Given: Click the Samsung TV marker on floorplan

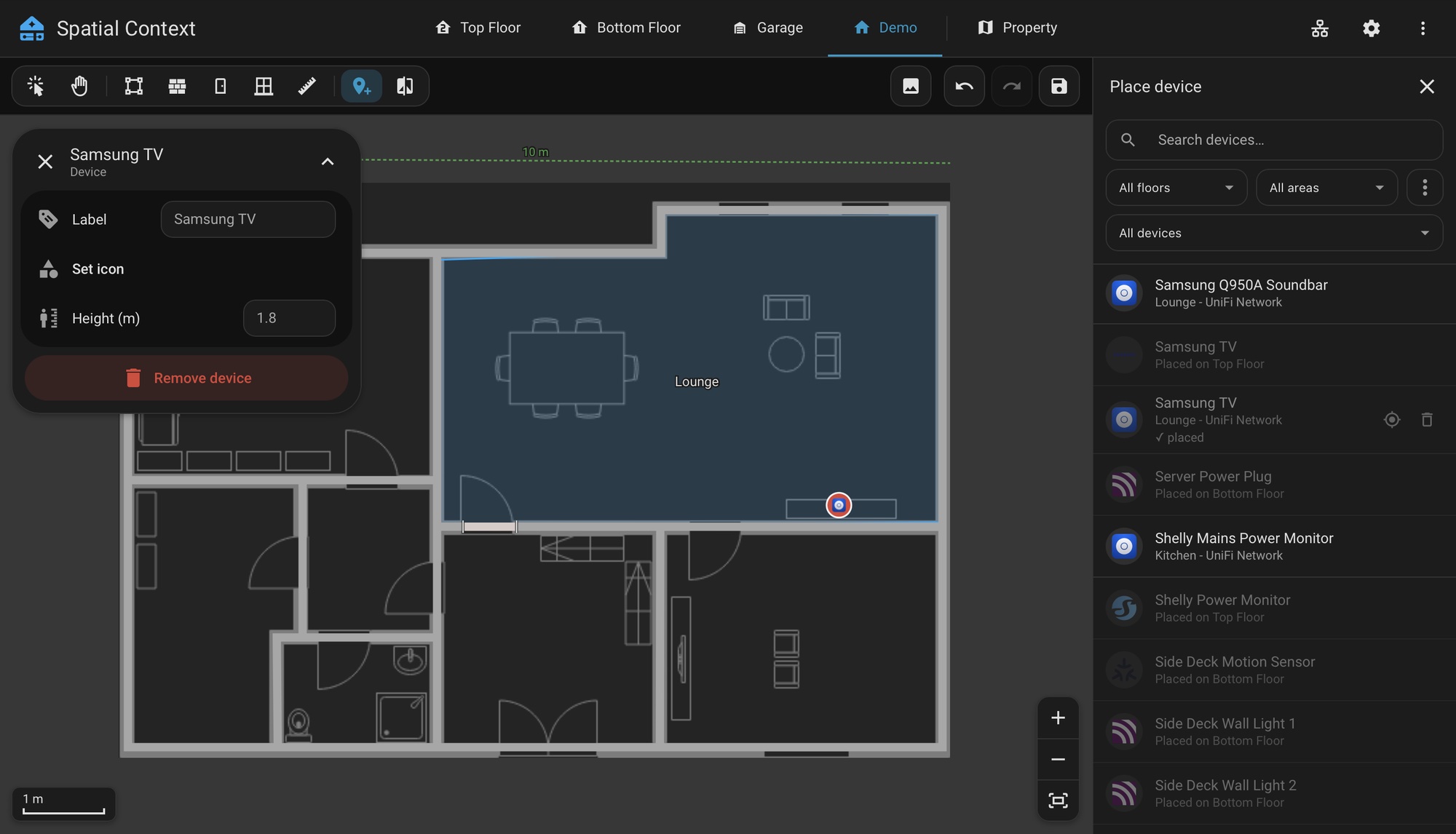Looking at the screenshot, I should [839, 505].
